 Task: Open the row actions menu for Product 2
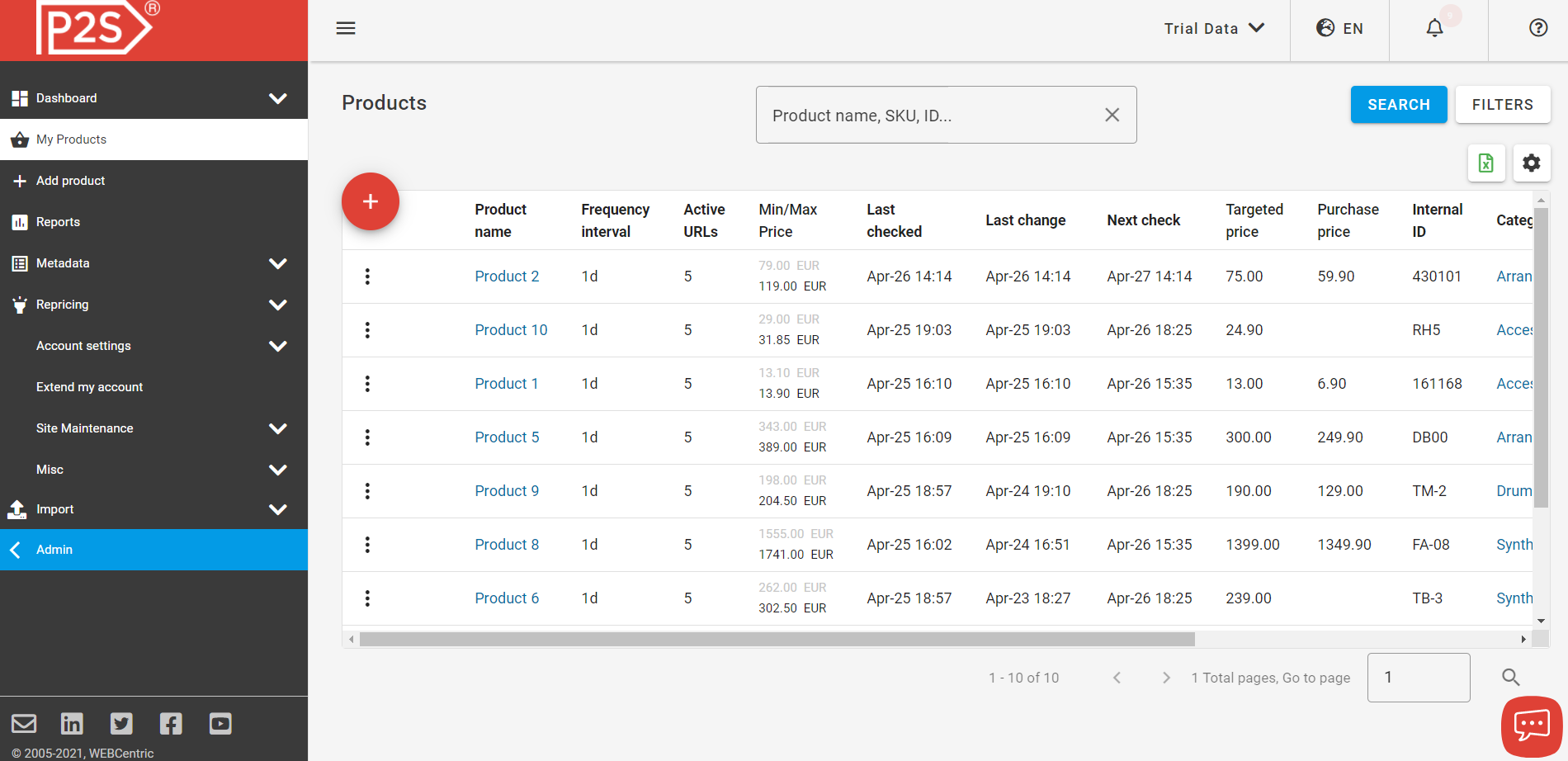[367, 276]
